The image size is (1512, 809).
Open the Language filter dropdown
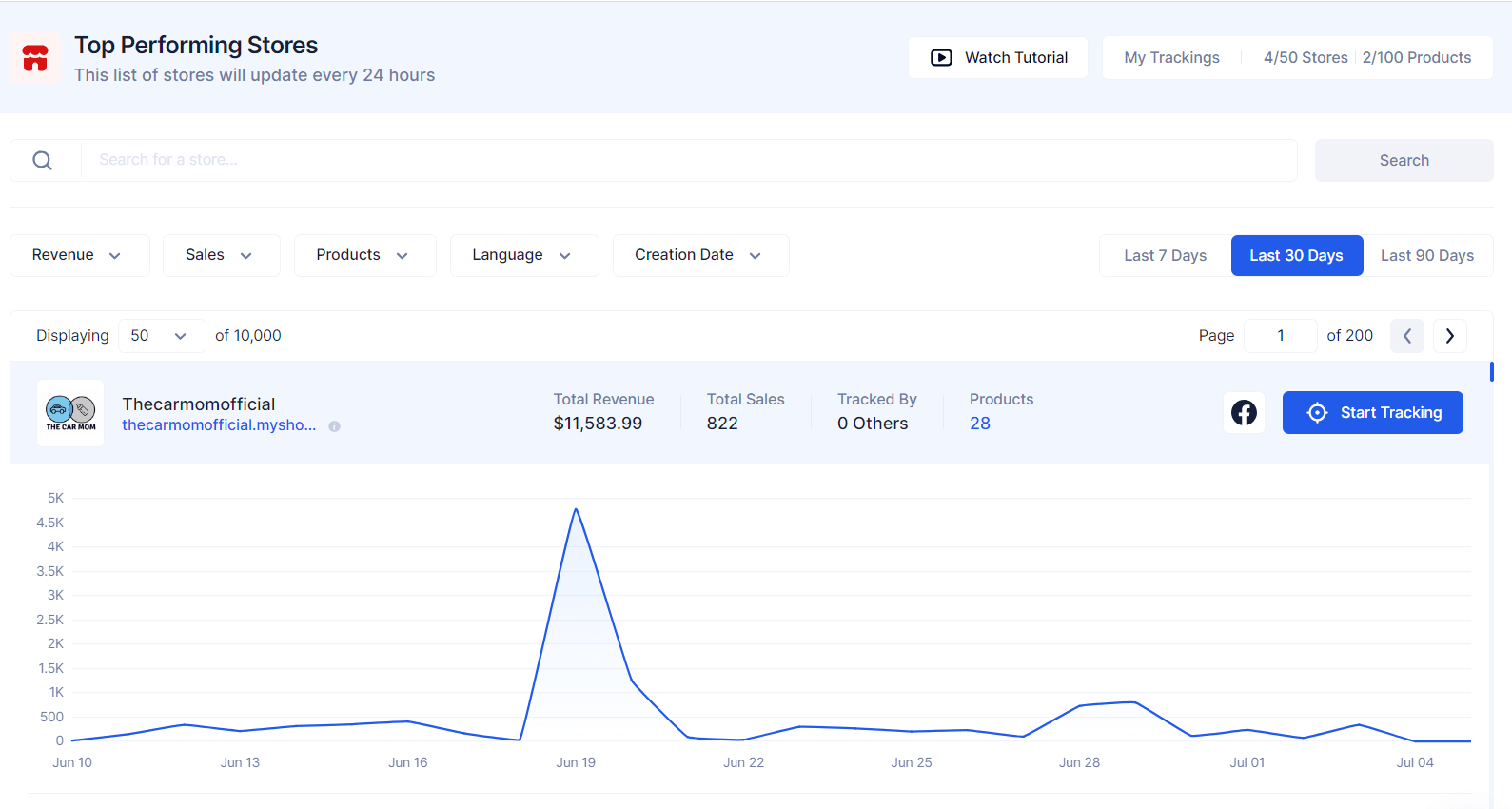tap(523, 255)
